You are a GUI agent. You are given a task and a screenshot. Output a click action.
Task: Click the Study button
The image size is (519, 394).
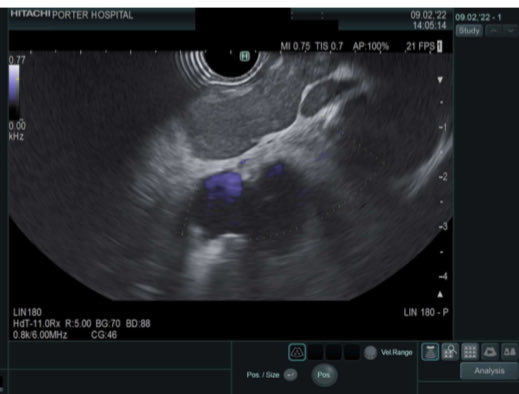469,31
